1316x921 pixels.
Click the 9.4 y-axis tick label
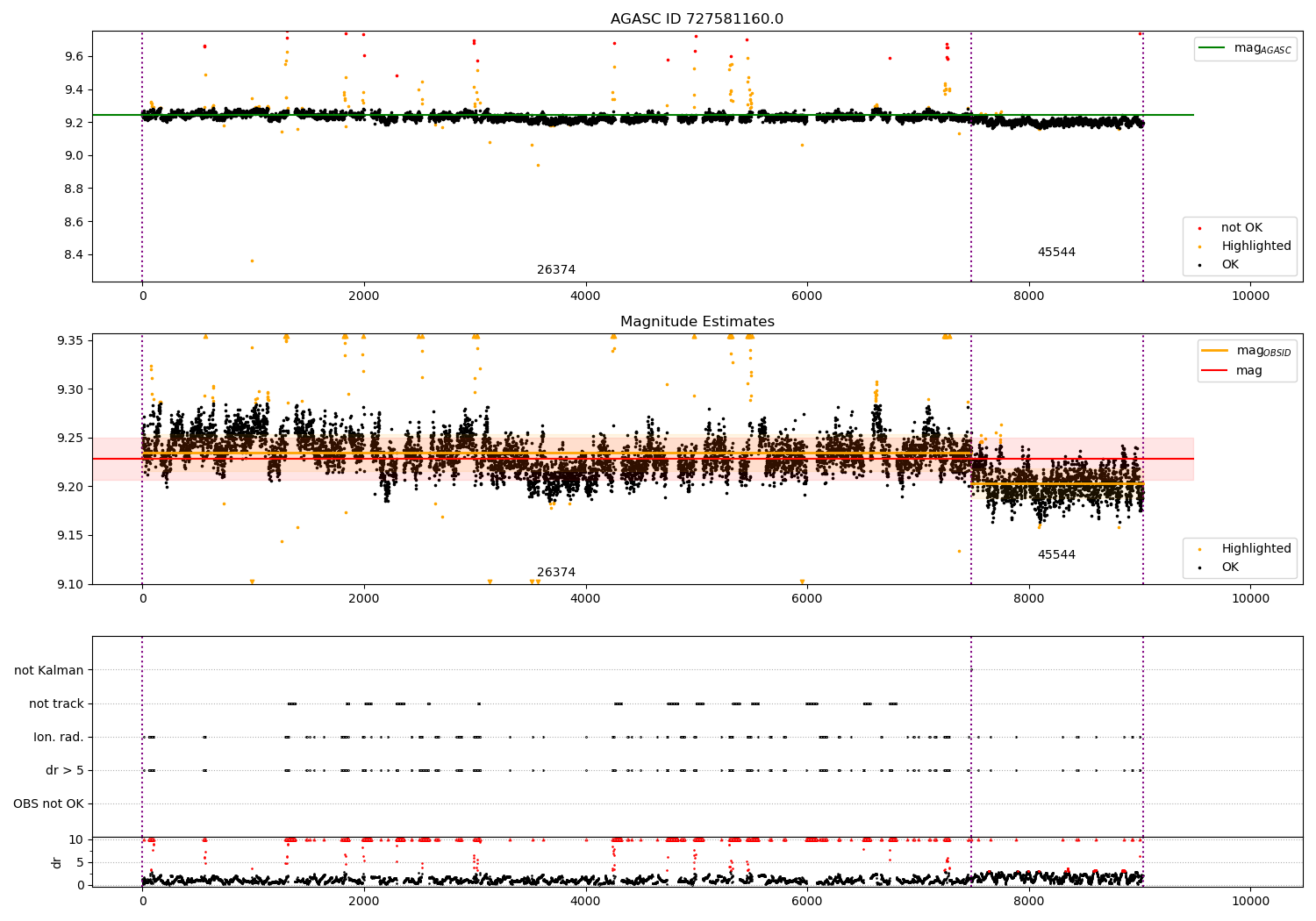click(x=74, y=90)
